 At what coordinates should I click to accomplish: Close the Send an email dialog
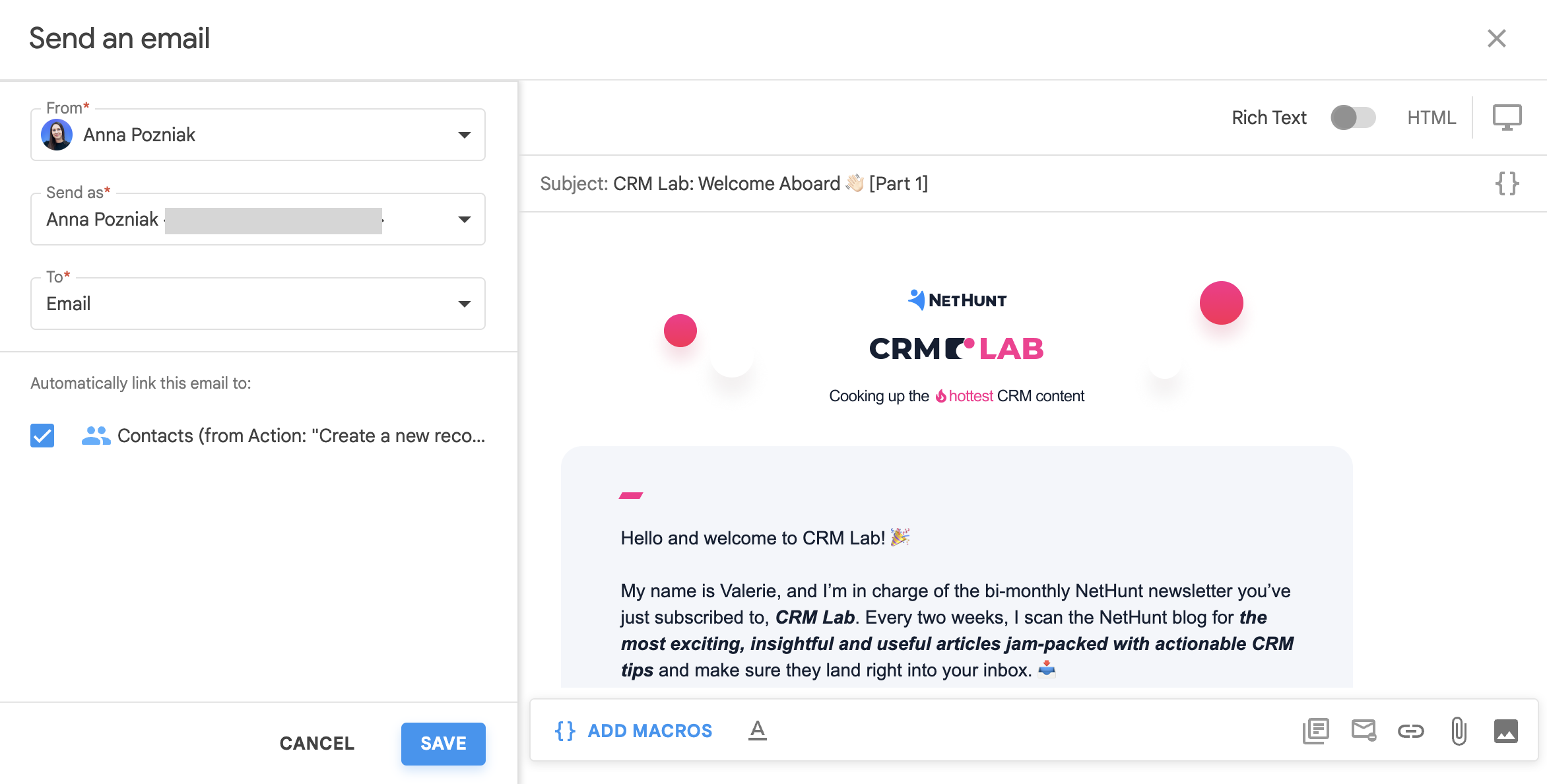(x=1496, y=38)
